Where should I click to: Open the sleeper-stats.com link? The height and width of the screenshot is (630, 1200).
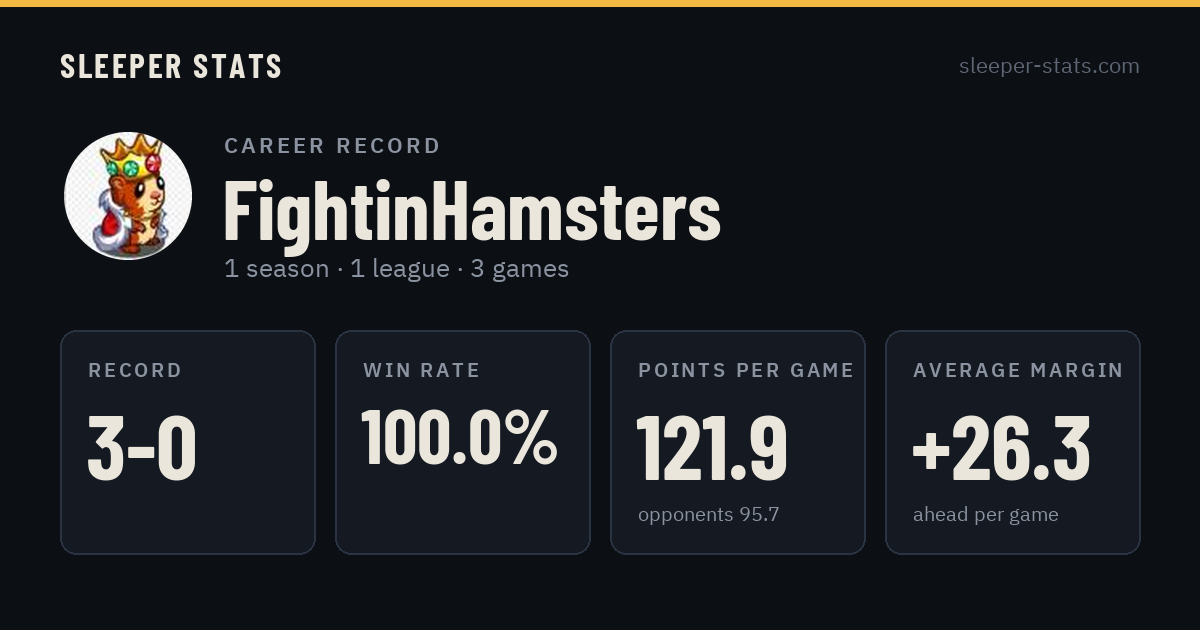click(x=1049, y=66)
